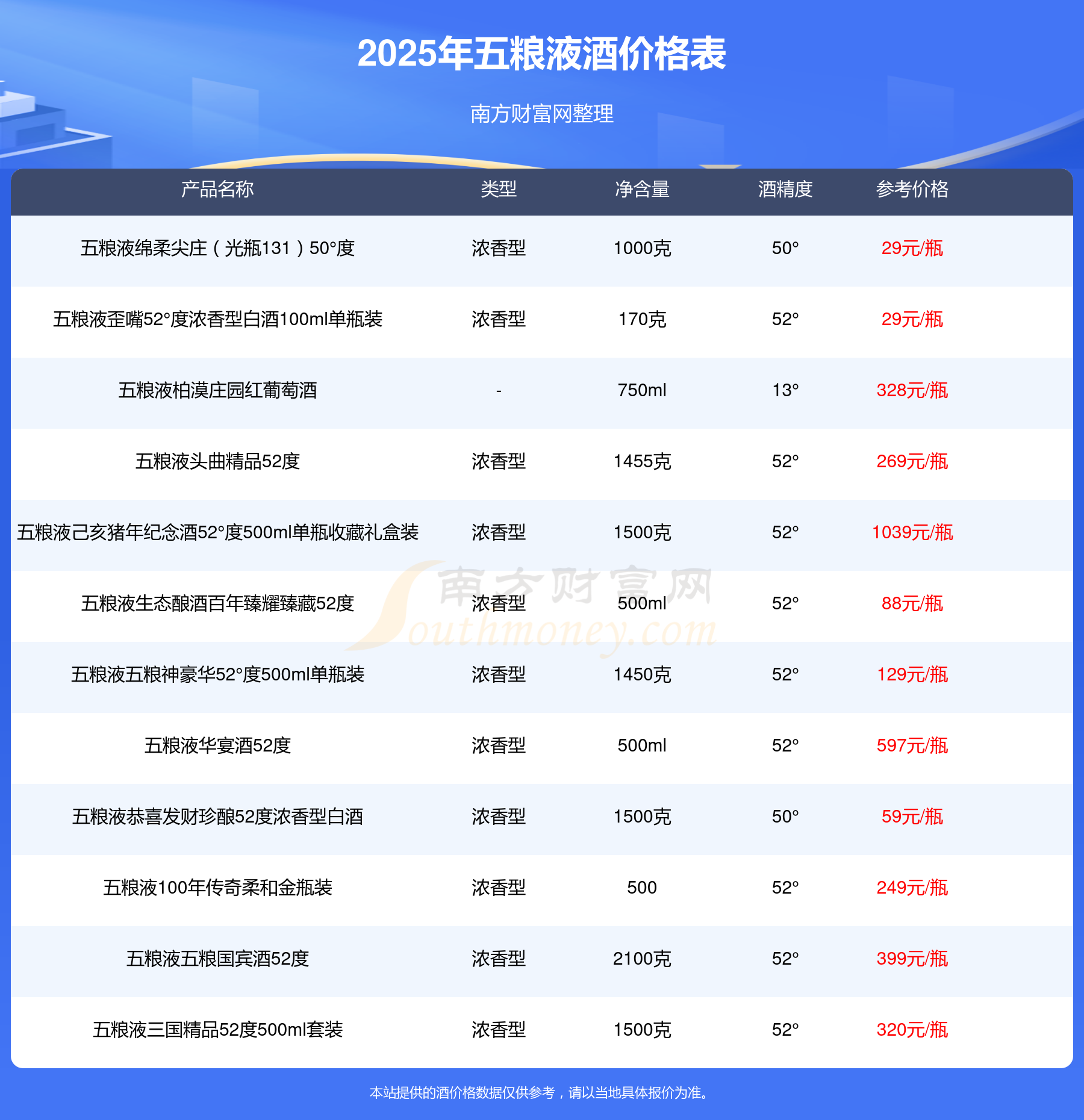Click the 类型 column header

click(499, 189)
